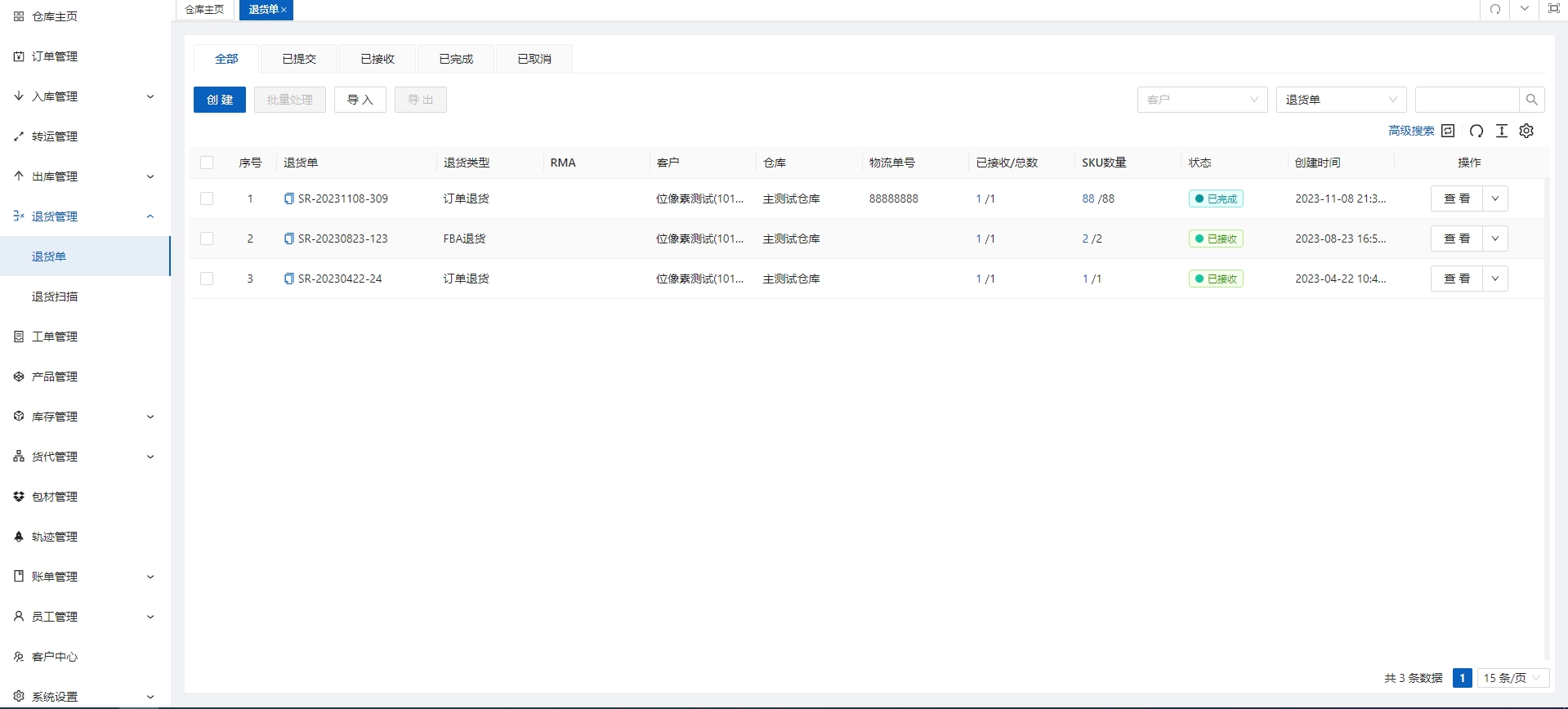This screenshot has width=1568, height=709.
Task: Click the 导入 button
Action: [360, 100]
